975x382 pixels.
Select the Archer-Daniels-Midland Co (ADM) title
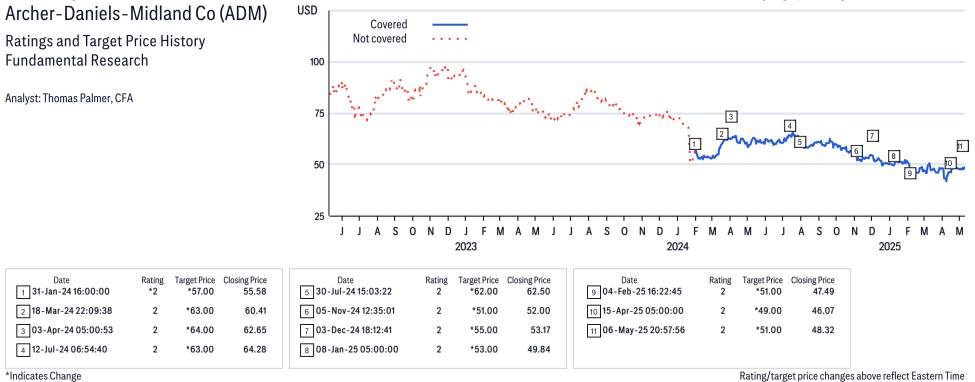point(136,14)
